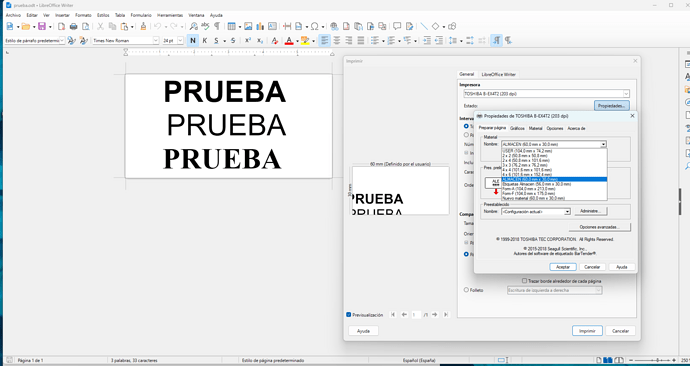Click the Clone formatting paintbrush icon

pos(143,26)
